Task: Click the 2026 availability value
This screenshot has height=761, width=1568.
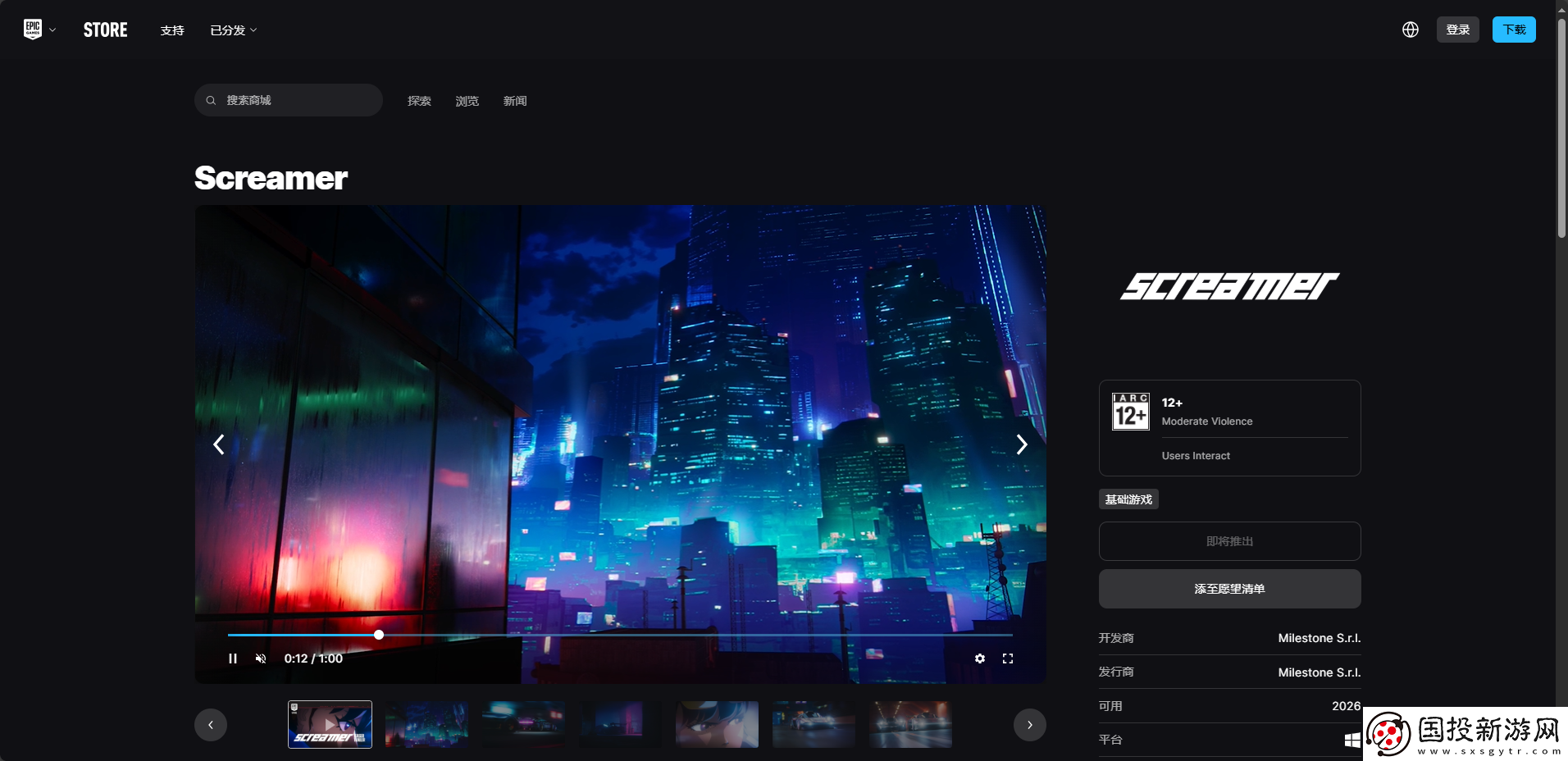Action: 1347,706
